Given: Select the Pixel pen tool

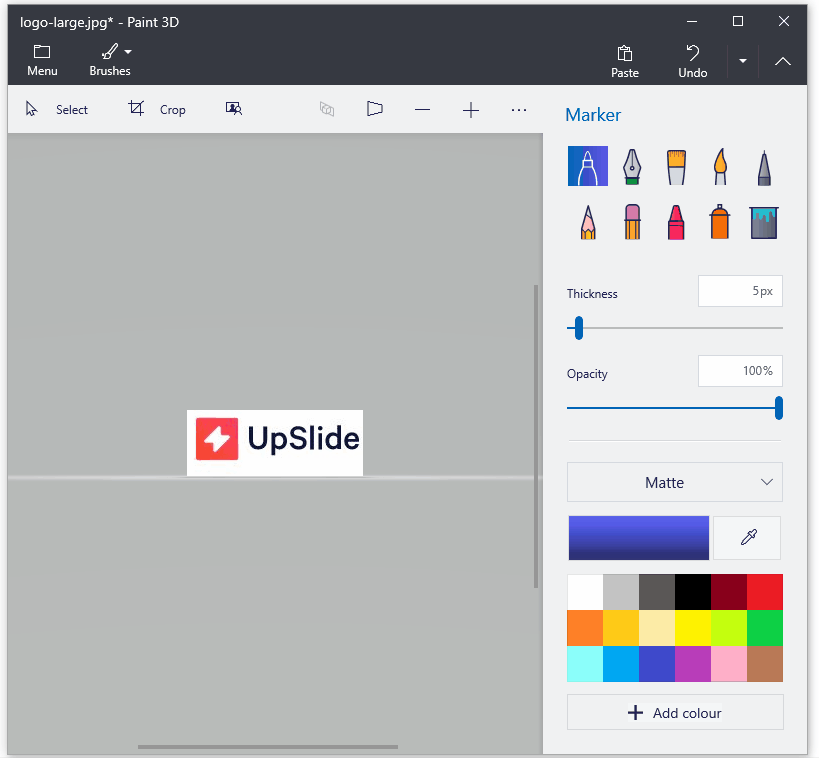Looking at the screenshot, I should [x=764, y=168].
